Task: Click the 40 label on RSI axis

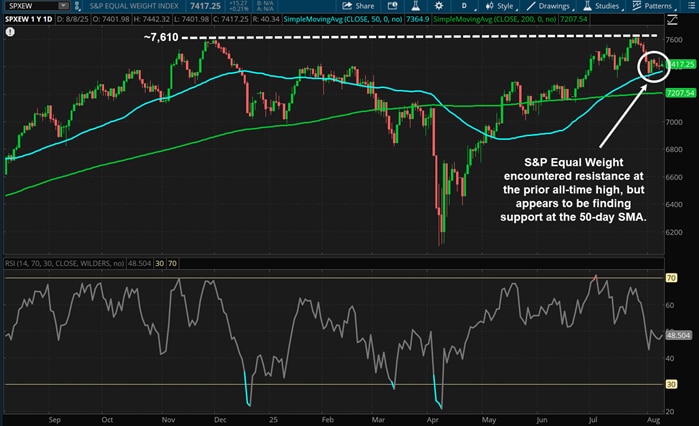Action: point(670,358)
